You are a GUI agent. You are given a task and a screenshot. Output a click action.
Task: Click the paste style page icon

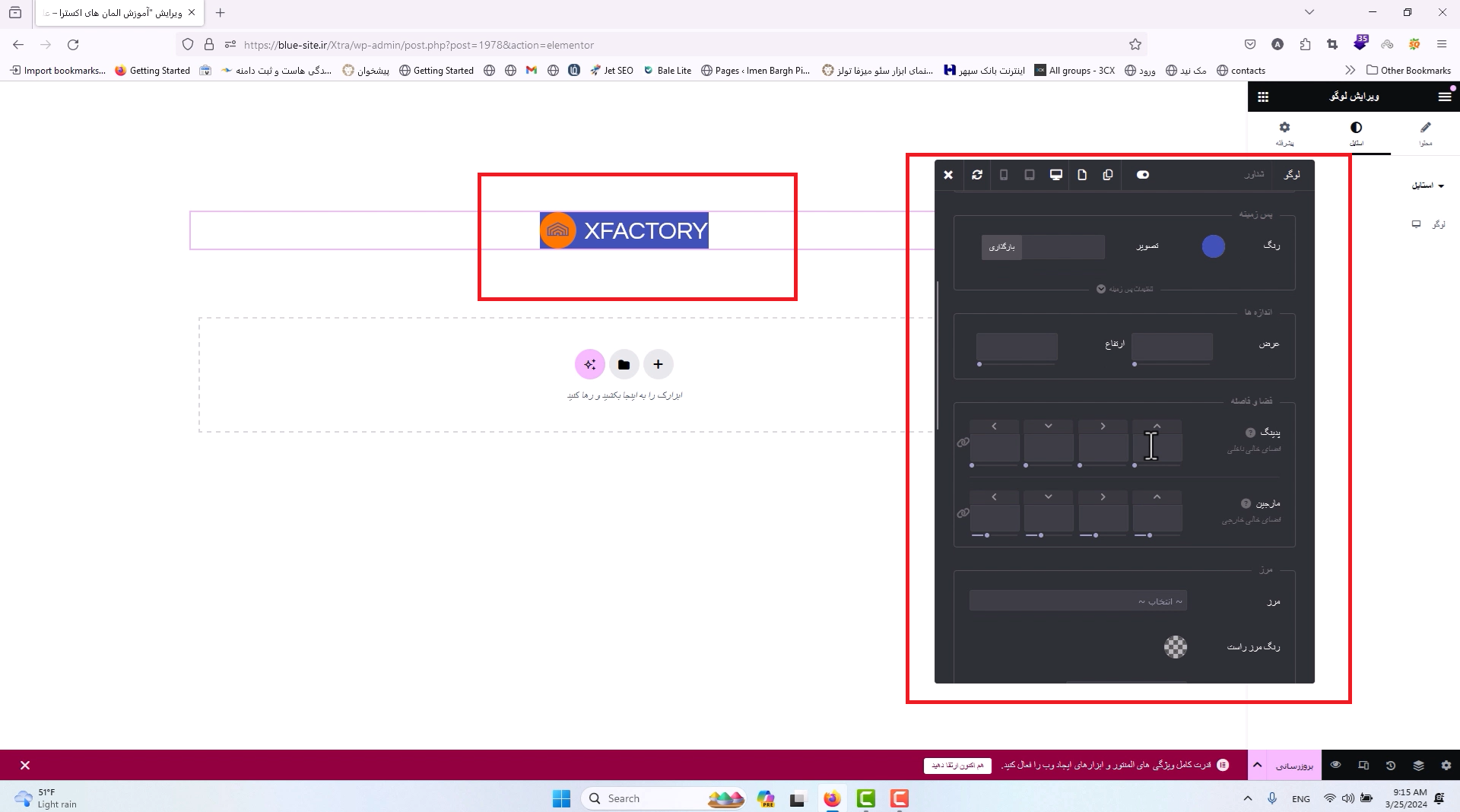(1082, 175)
